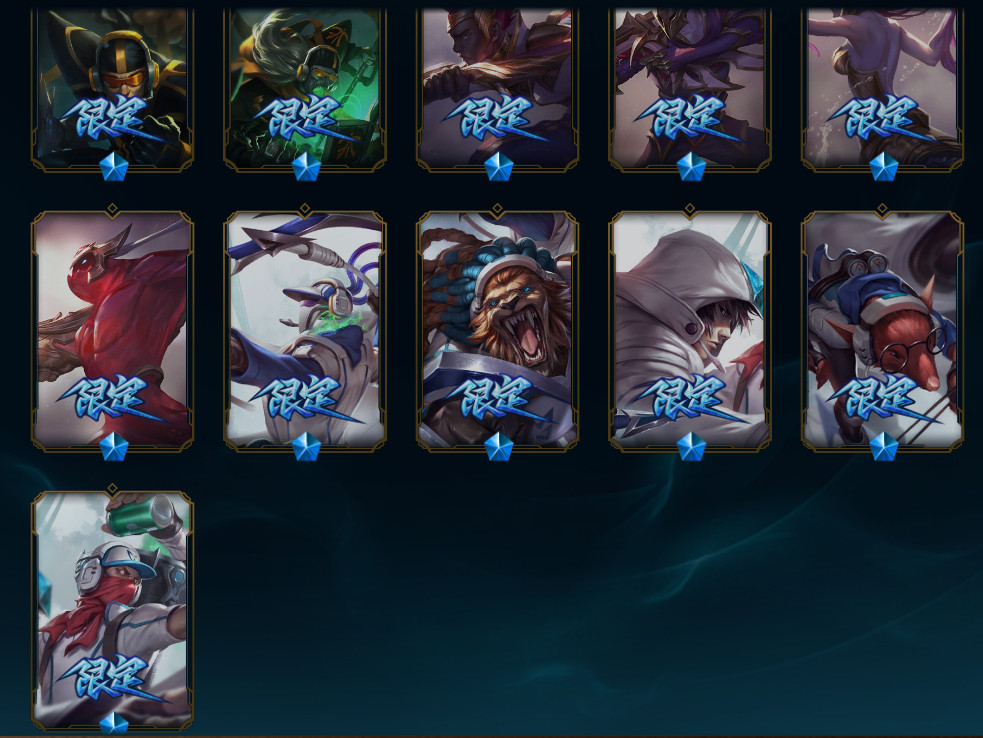983x738 pixels.
Task: Select the white-hooded assassin skin card
Action: tap(690, 330)
